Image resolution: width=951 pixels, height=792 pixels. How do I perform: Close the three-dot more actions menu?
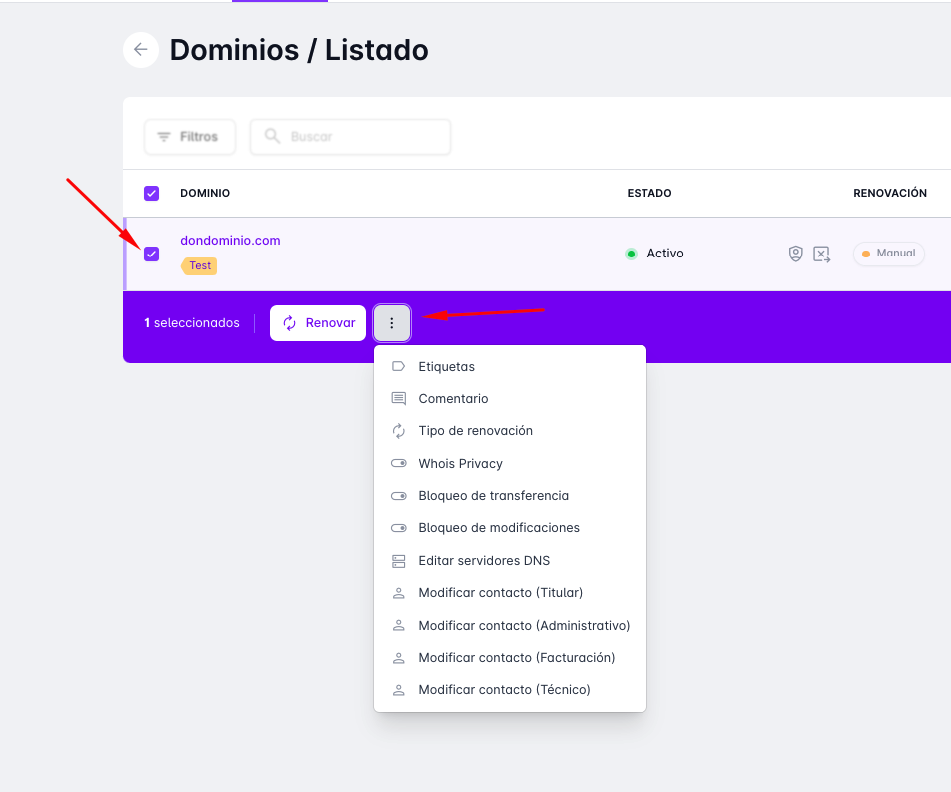[x=392, y=323]
